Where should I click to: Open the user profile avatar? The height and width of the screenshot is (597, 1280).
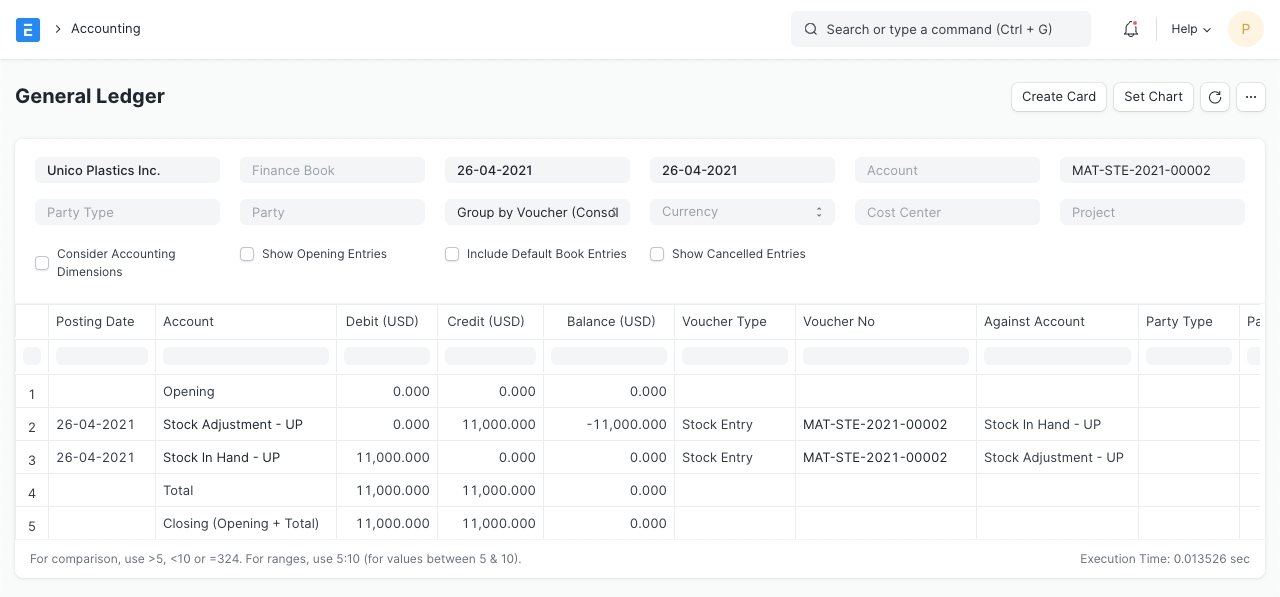click(1245, 29)
